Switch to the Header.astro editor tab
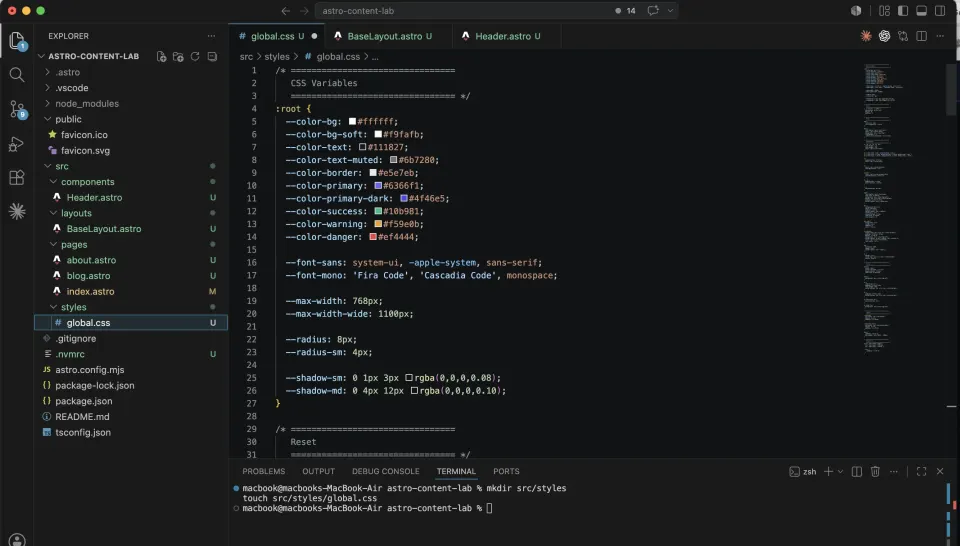Viewport: 960px width, 546px height. [x=508, y=36]
